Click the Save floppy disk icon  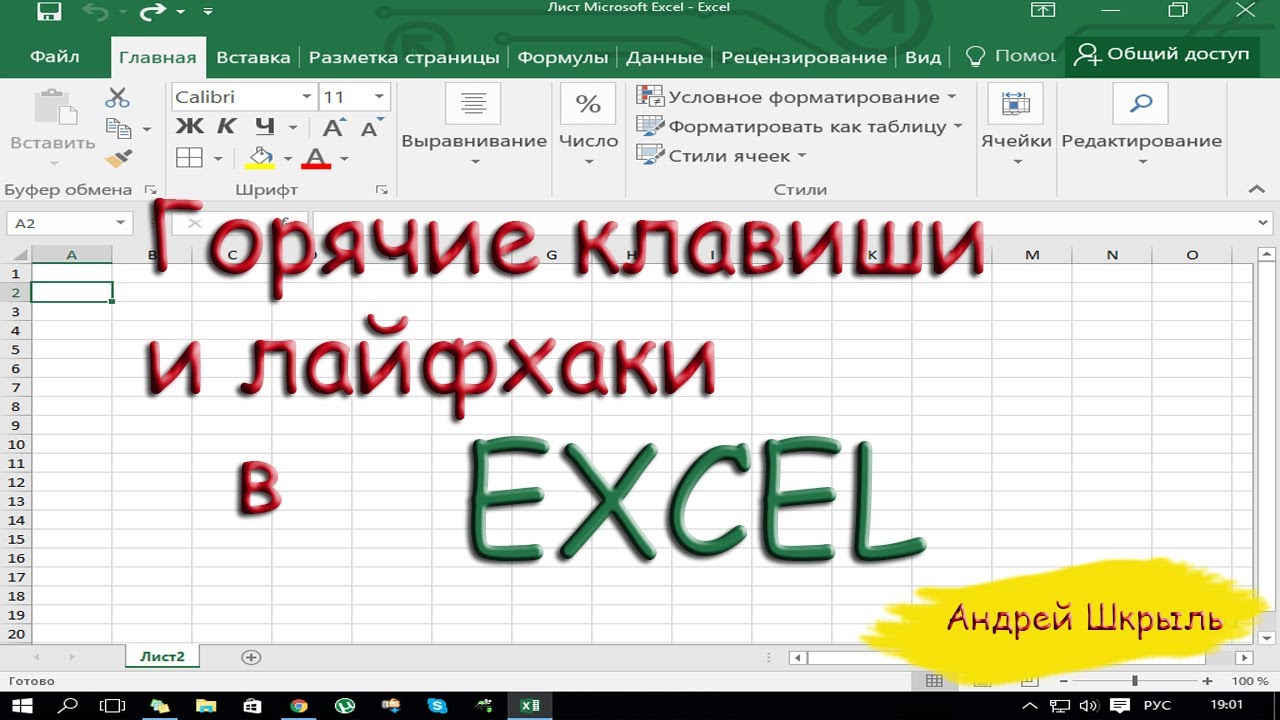tap(48, 12)
